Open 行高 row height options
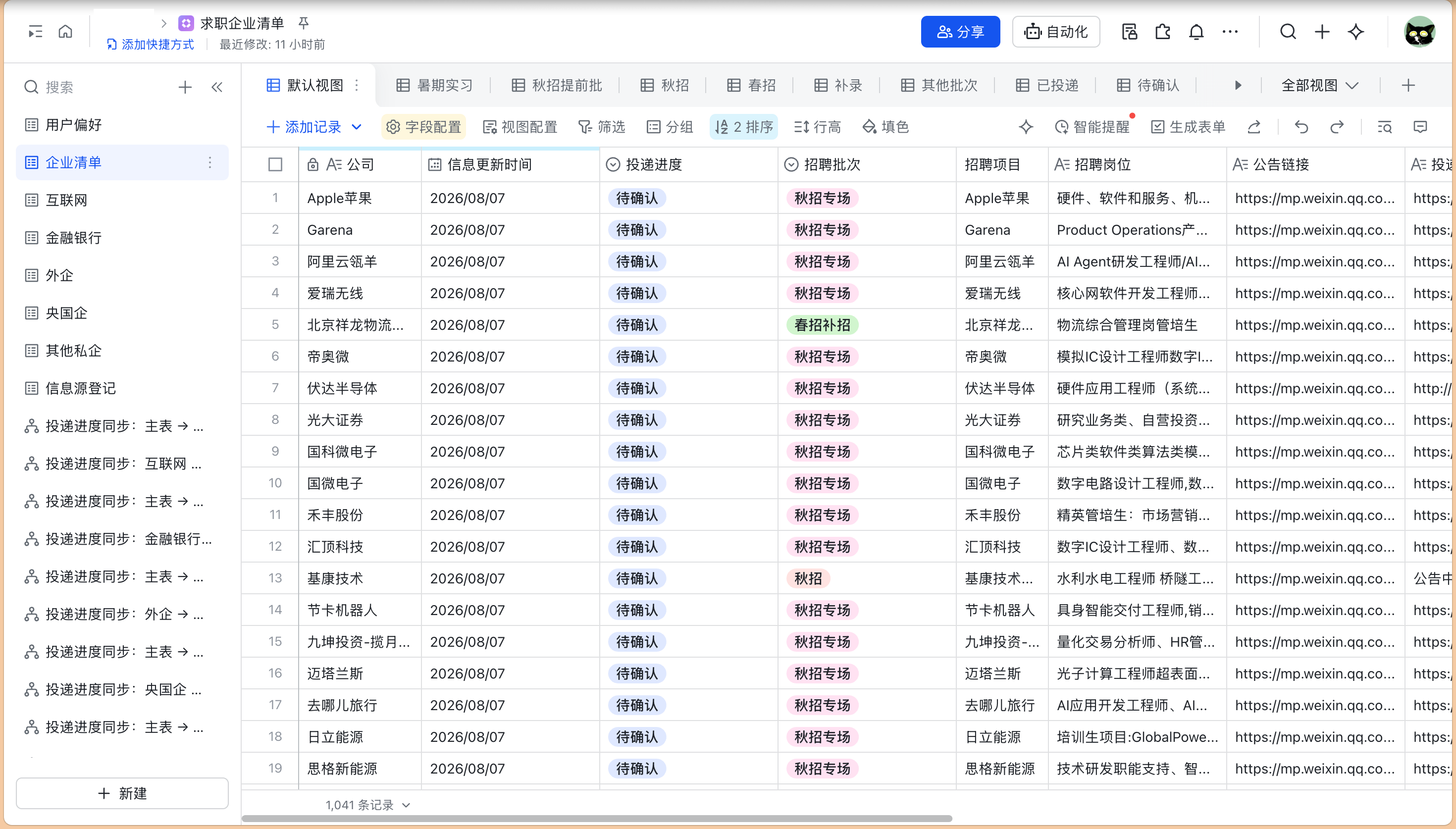1456x829 pixels. [817, 127]
